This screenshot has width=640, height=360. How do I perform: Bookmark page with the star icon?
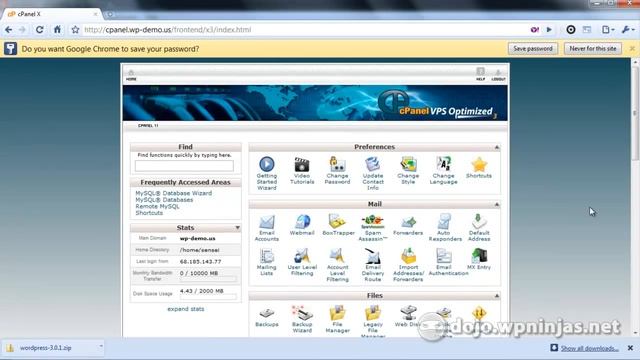[x=75, y=29]
